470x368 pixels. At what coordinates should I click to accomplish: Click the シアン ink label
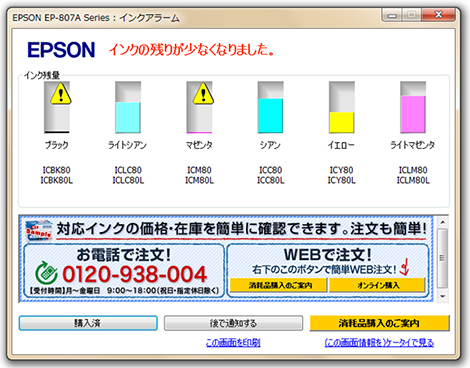coord(270,145)
